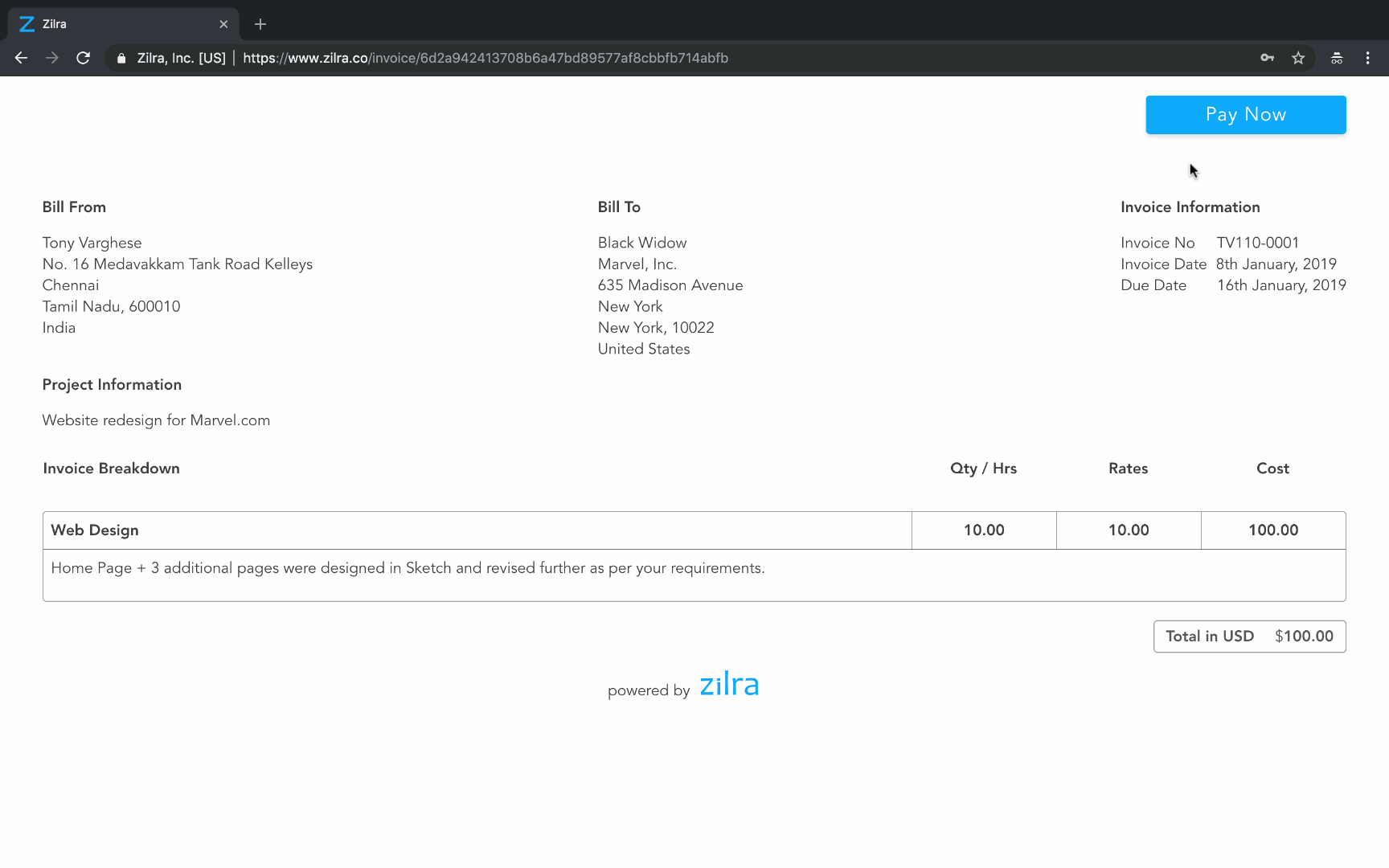Click the 635 Madison Avenue address line
Screen dimensions: 1389x868
click(x=670, y=285)
